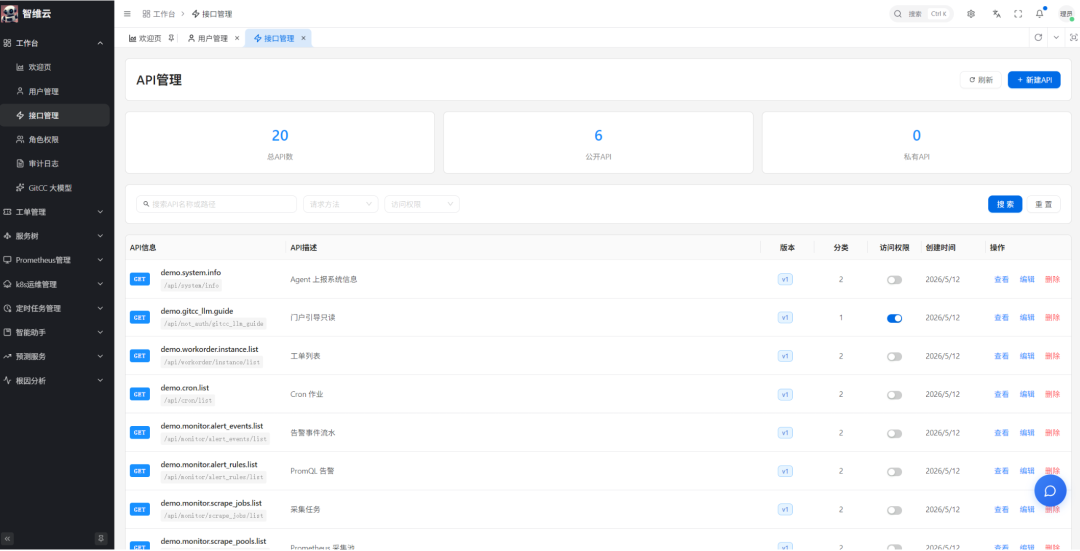Toggle access switch for demo.cron.list

coord(894,395)
